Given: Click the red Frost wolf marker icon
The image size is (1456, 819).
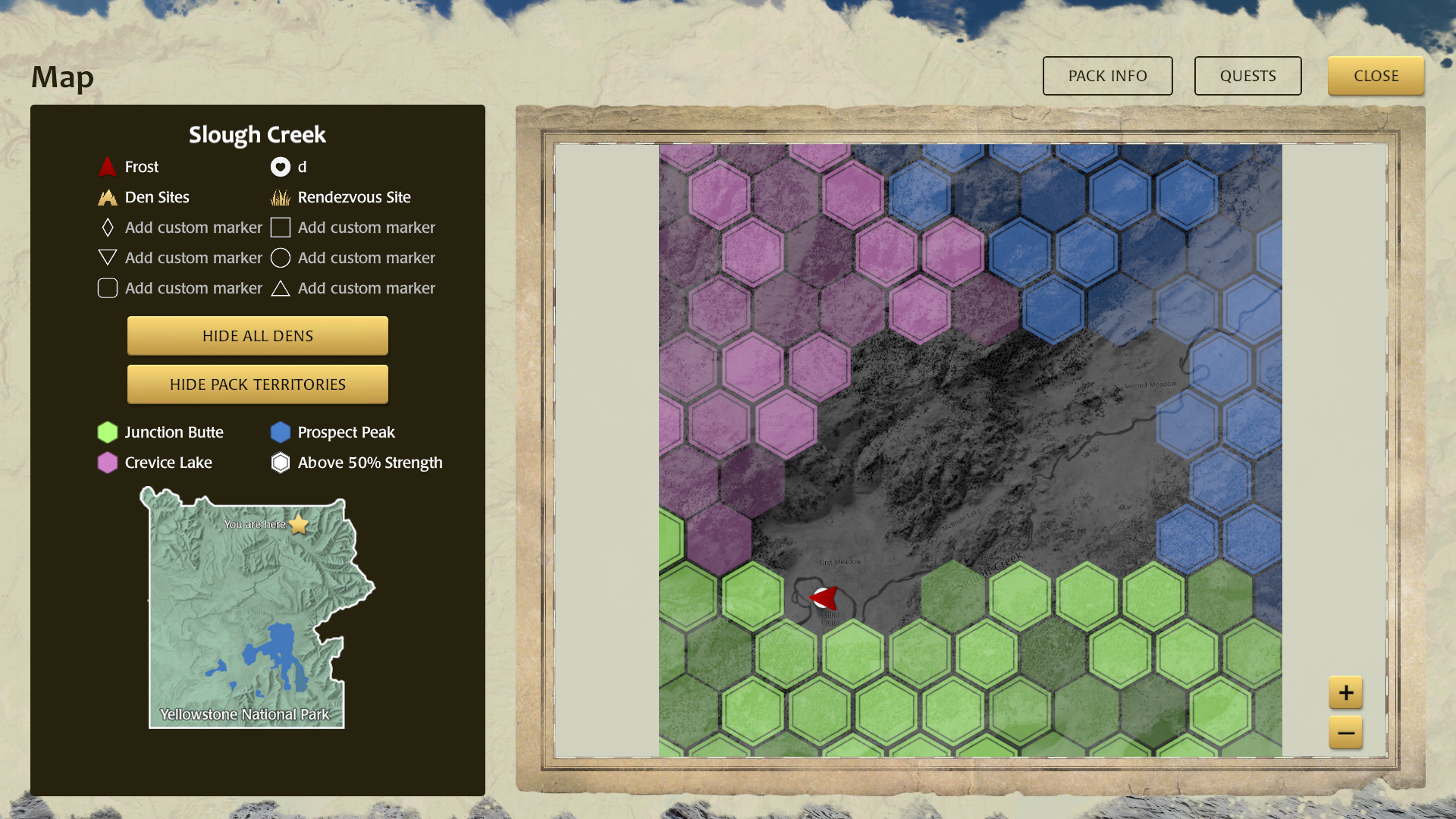Looking at the screenshot, I should point(108,167).
